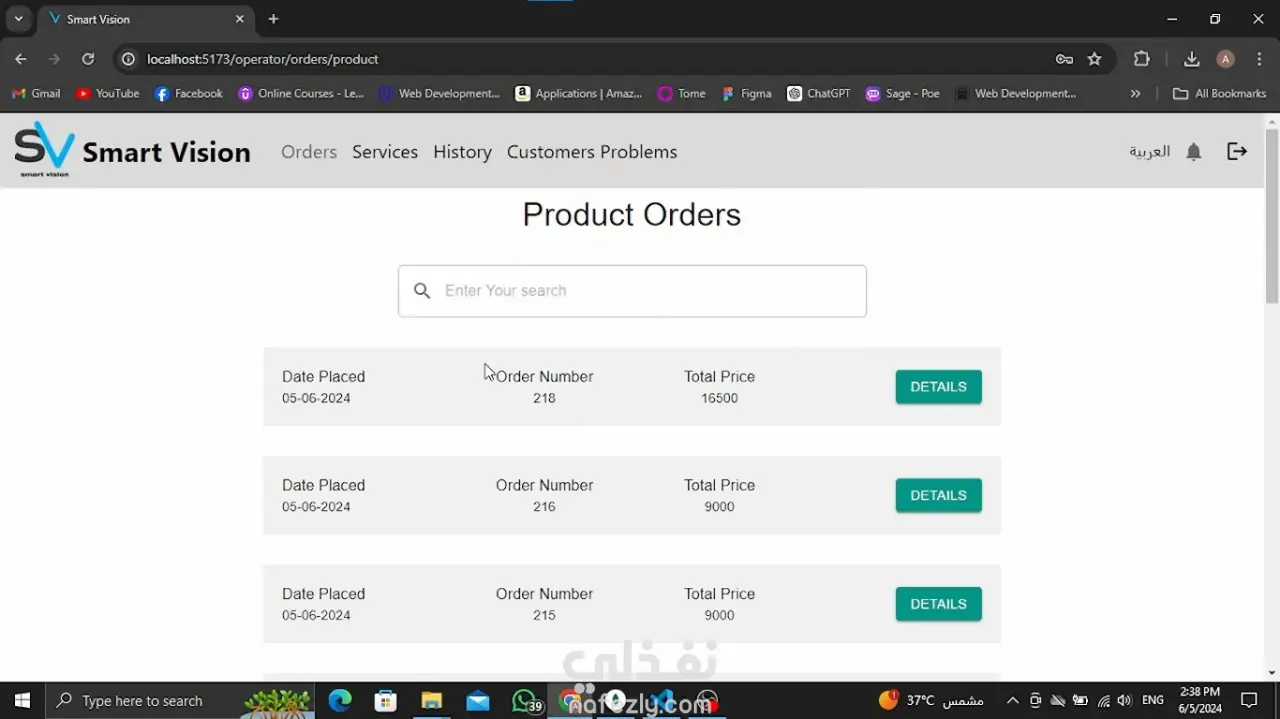
Task: Click the Enter Your search field
Action: pyautogui.click(x=632, y=291)
